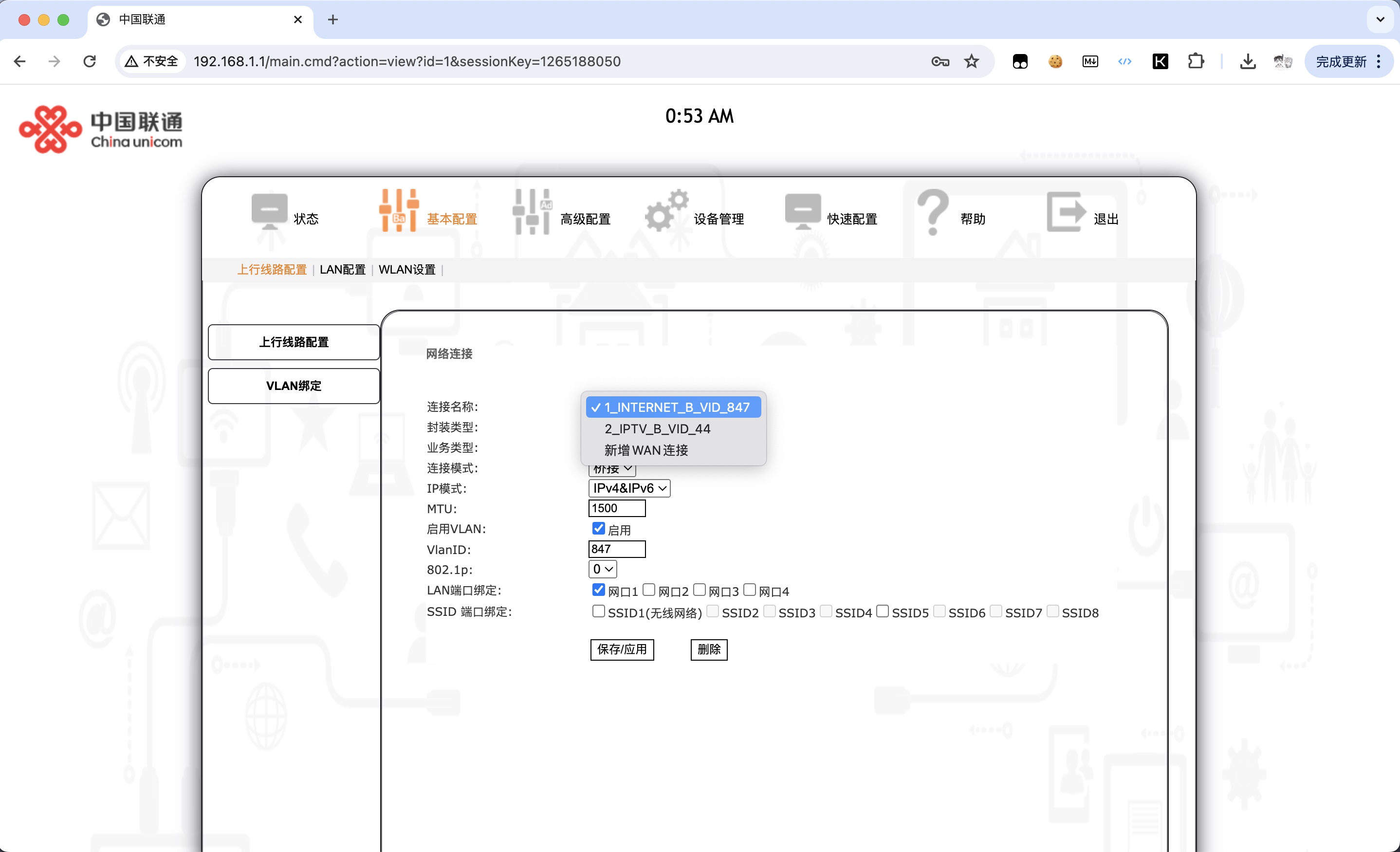Open the extensions puzzle icon

1196,61
